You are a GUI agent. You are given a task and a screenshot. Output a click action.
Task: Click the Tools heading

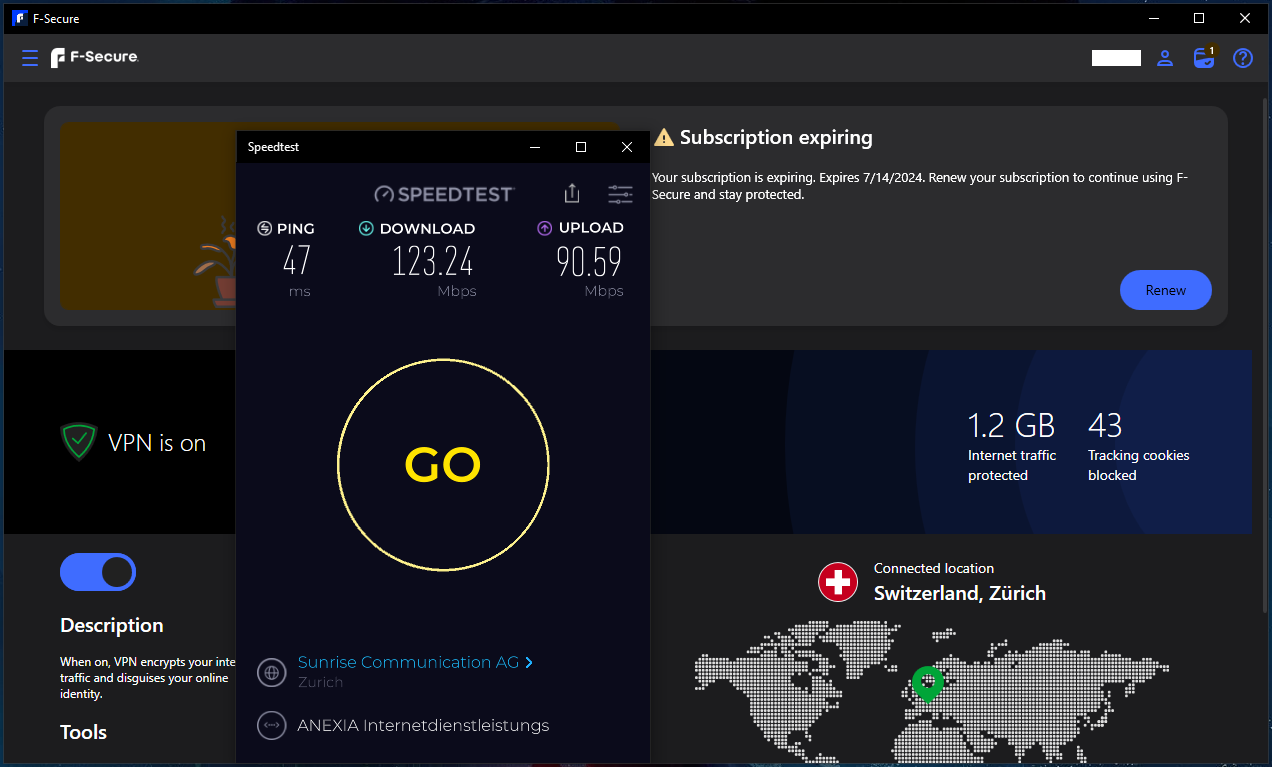[x=83, y=732]
